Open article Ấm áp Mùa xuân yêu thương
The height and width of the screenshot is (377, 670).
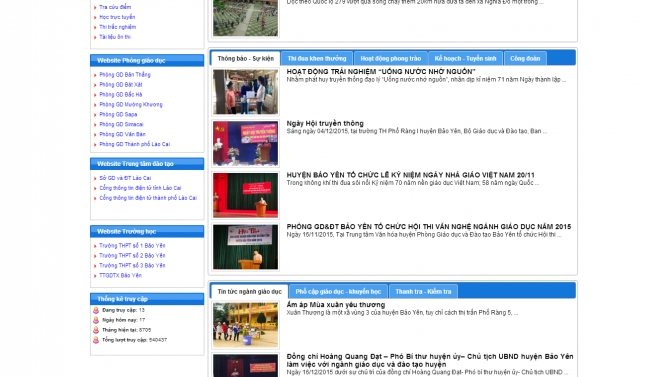336,305
